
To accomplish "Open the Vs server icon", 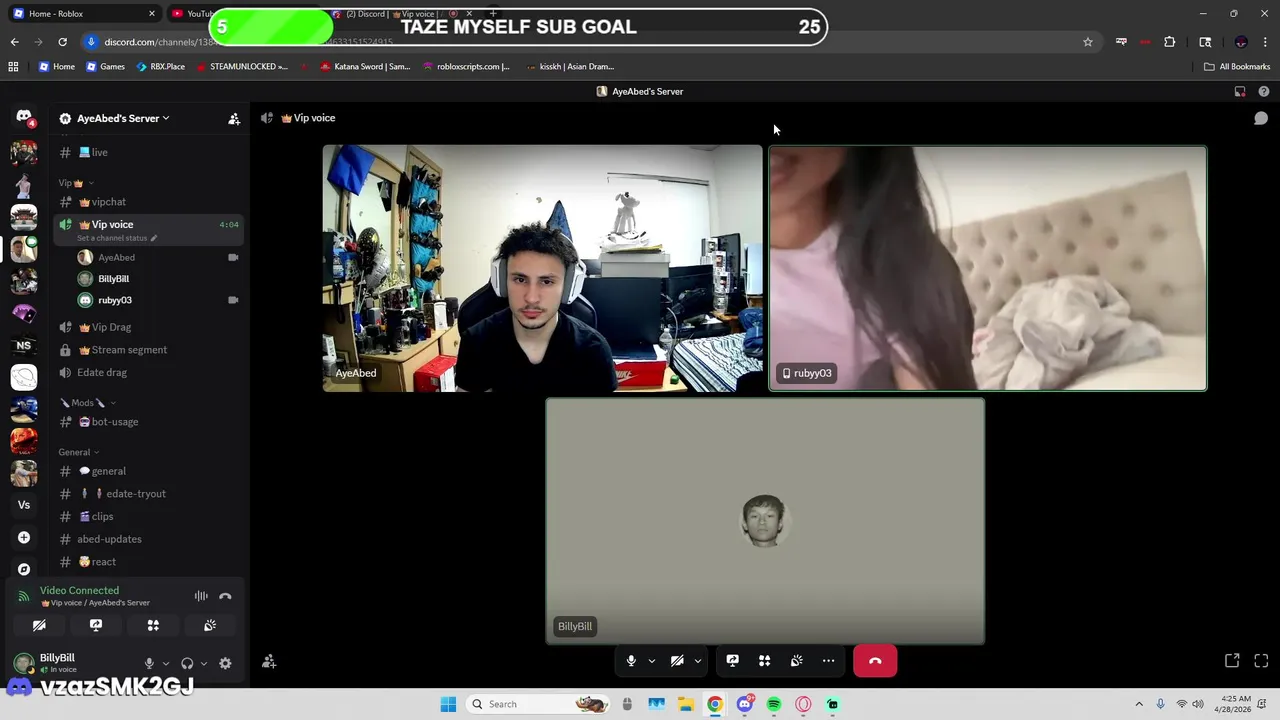I will coord(24,505).
